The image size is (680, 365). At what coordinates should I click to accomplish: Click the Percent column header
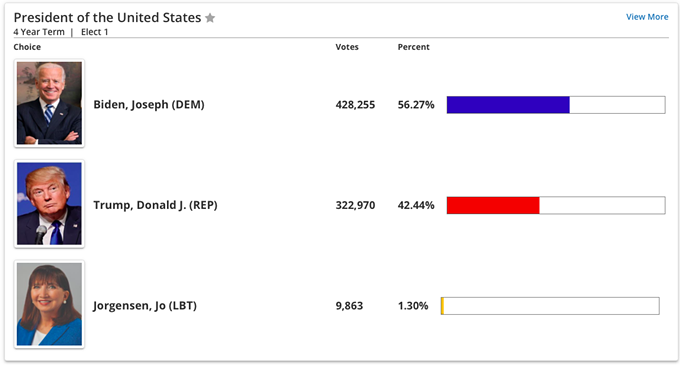click(x=413, y=47)
